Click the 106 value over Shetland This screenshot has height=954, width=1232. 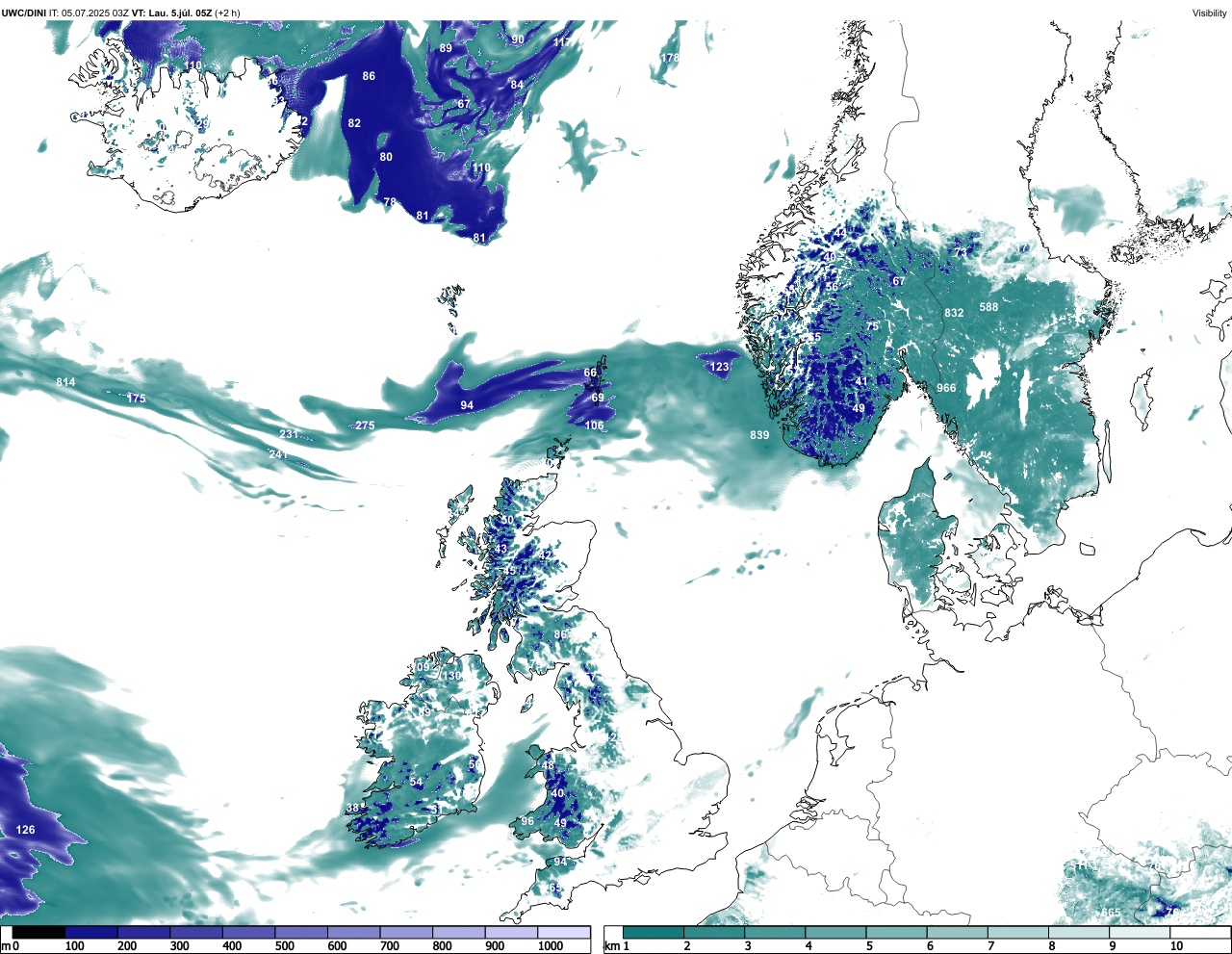pyautogui.click(x=594, y=425)
